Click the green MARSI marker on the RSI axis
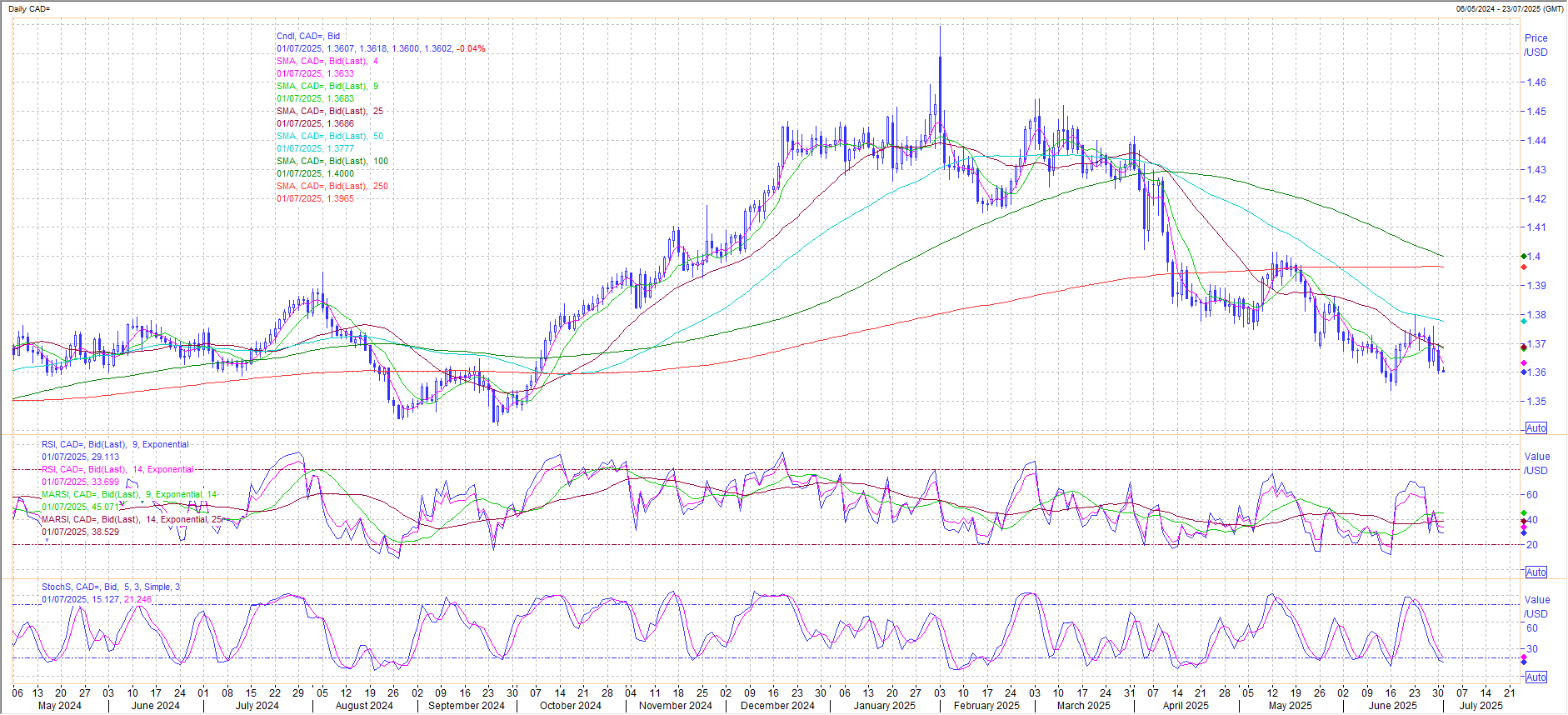This screenshot has height=715, width=1568. (x=1524, y=513)
